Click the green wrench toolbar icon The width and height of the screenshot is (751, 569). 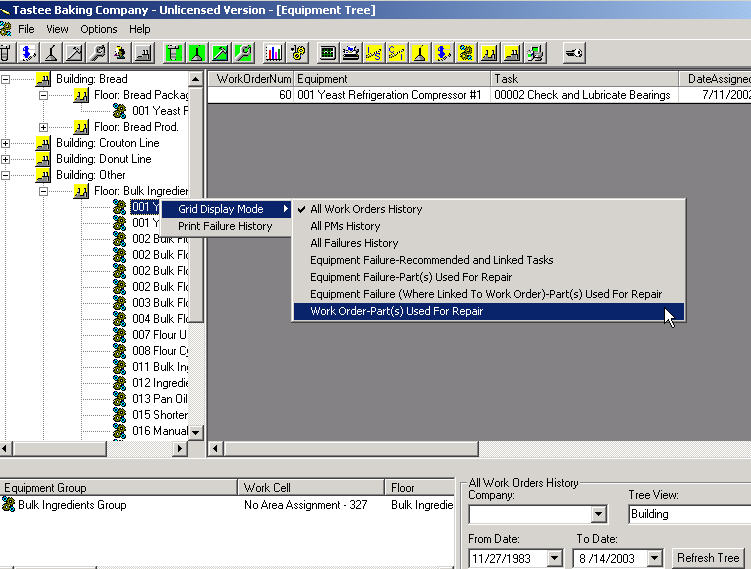(x=243, y=53)
